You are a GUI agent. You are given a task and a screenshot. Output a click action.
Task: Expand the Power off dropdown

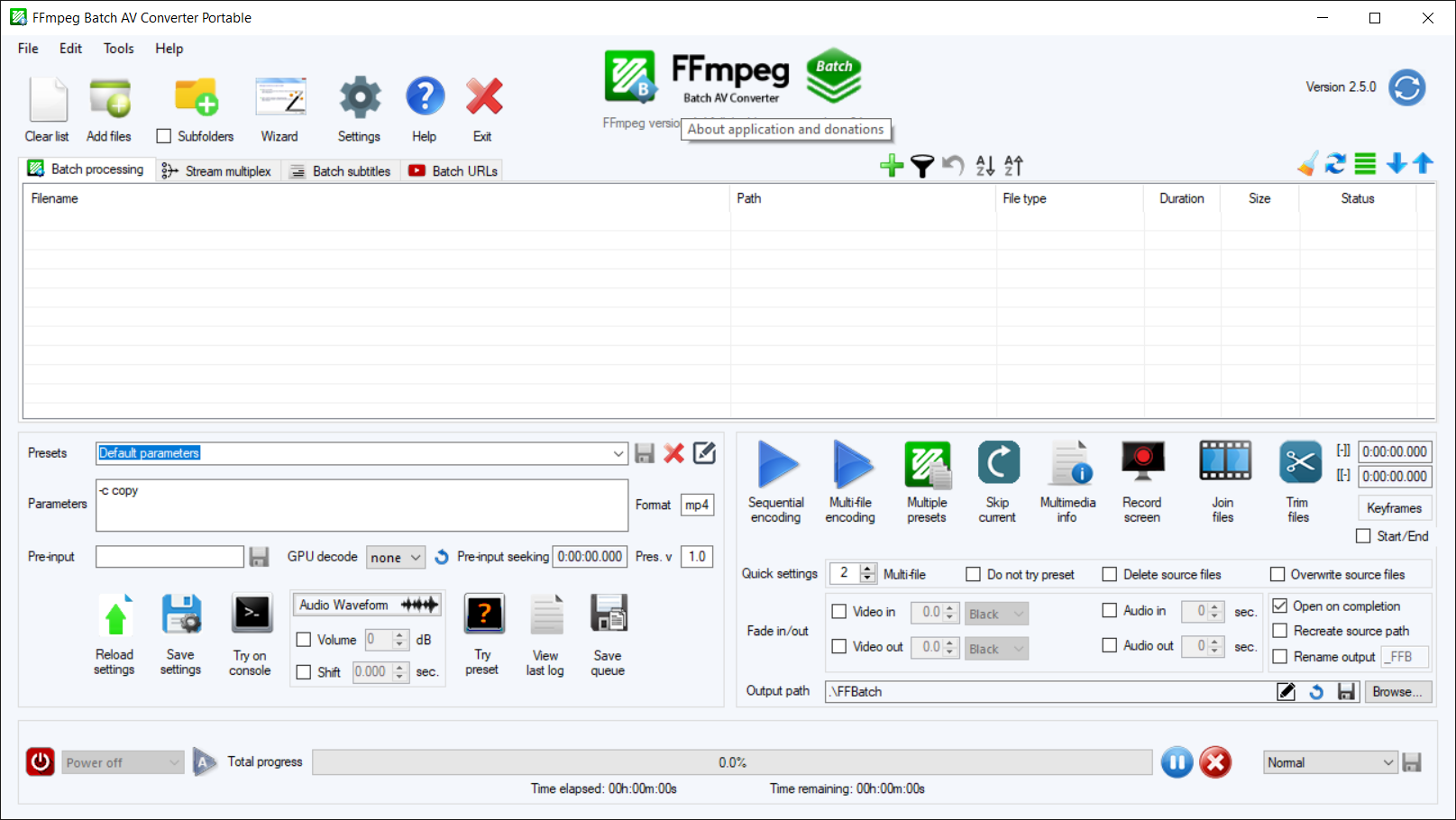(x=123, y=762)
